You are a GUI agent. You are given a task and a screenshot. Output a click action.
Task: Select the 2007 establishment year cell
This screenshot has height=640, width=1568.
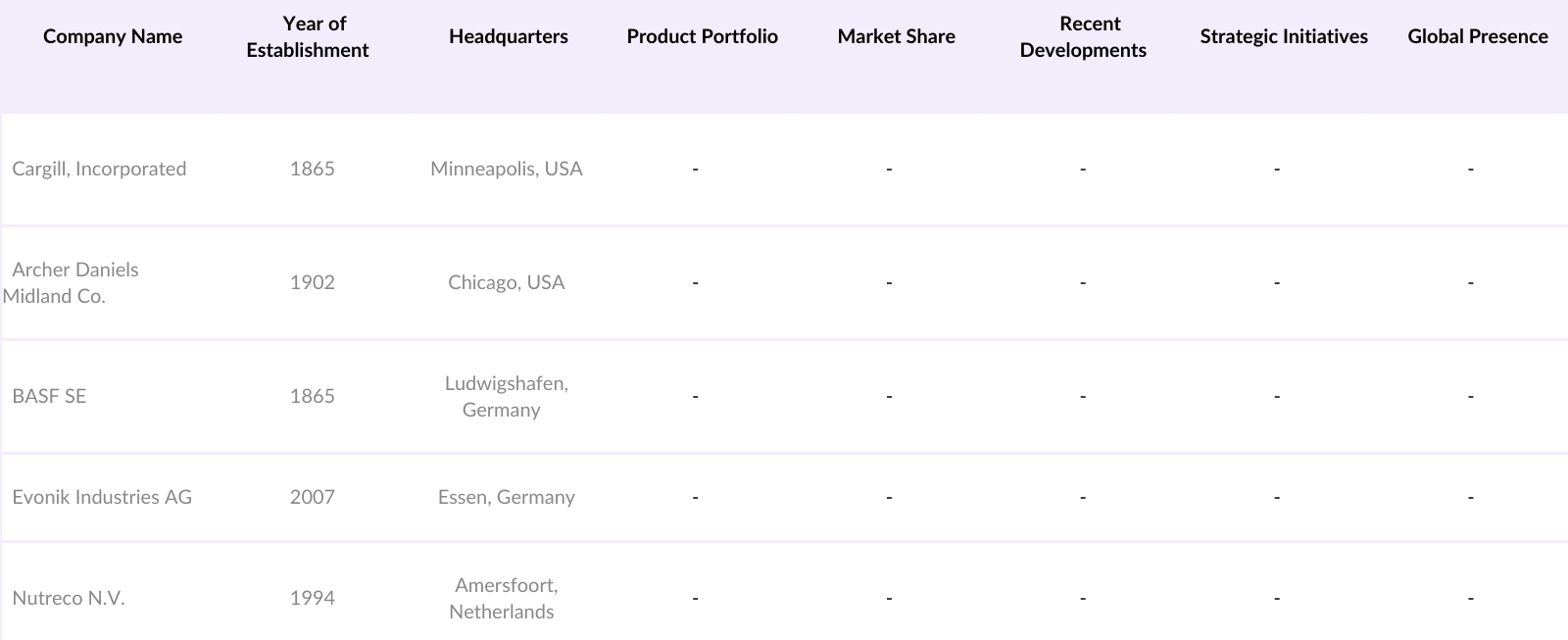point(312,497)
